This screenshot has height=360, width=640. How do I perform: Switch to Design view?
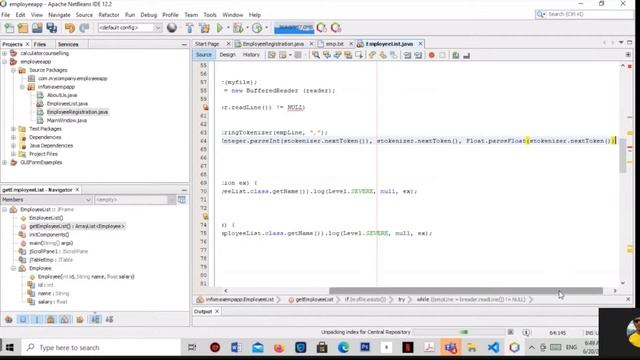(227, 55)
